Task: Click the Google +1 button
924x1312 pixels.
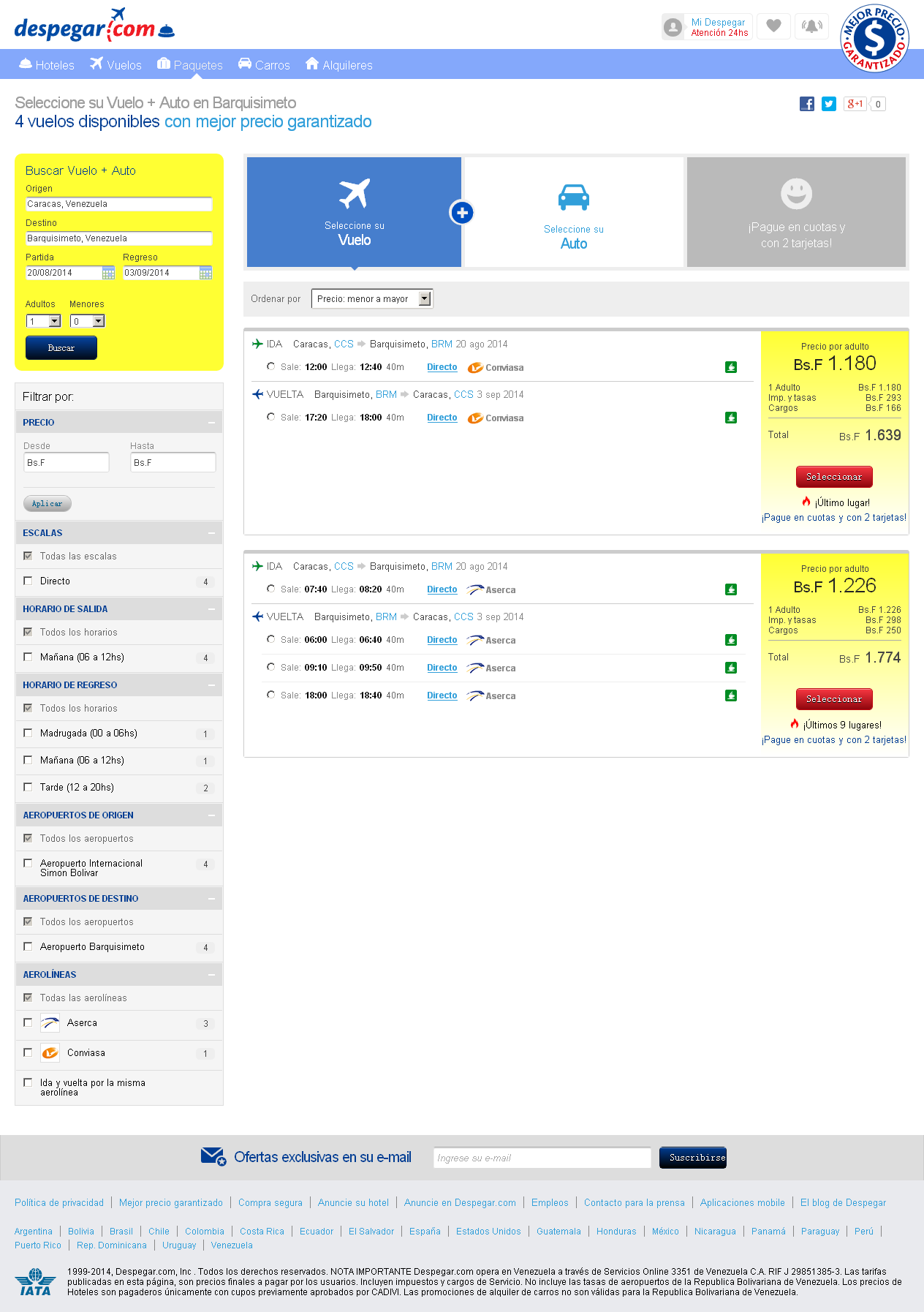Action: (855, 104)
